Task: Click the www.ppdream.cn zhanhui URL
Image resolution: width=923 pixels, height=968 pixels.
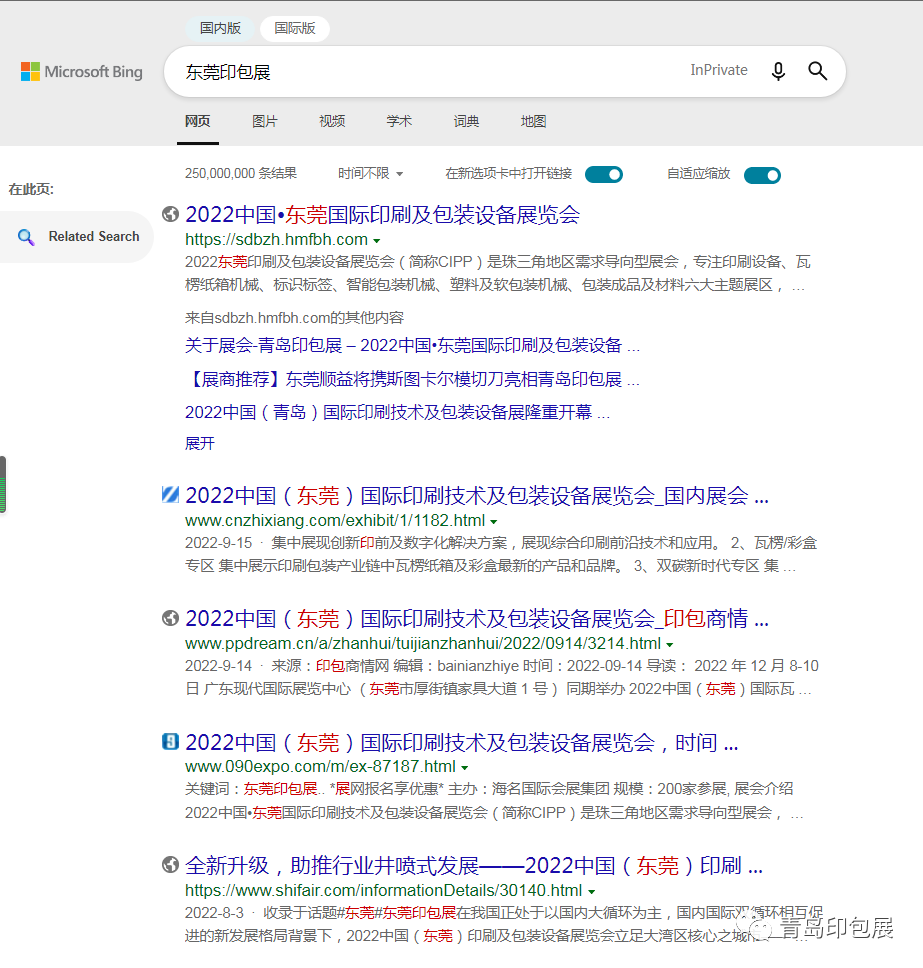Action: (x=423, y=643)
